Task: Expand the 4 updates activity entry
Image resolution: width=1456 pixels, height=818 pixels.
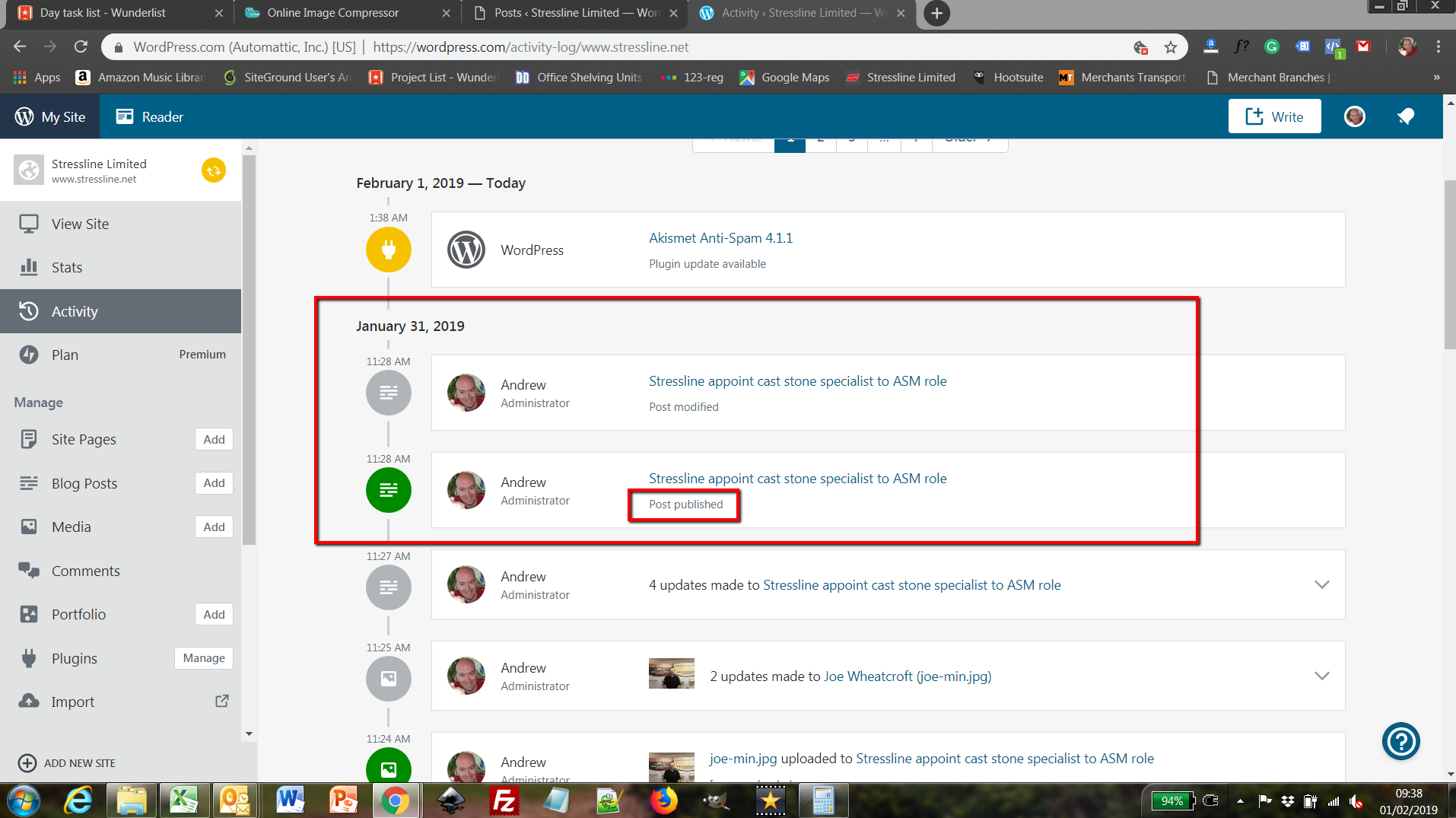Action: [x=1322, y=584]
